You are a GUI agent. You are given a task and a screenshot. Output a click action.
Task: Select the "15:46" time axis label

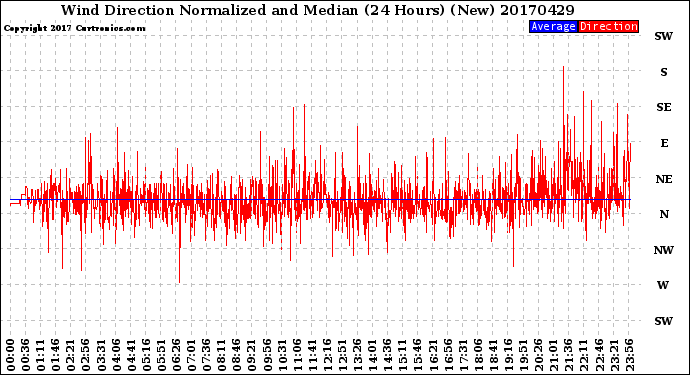[418, 355]
